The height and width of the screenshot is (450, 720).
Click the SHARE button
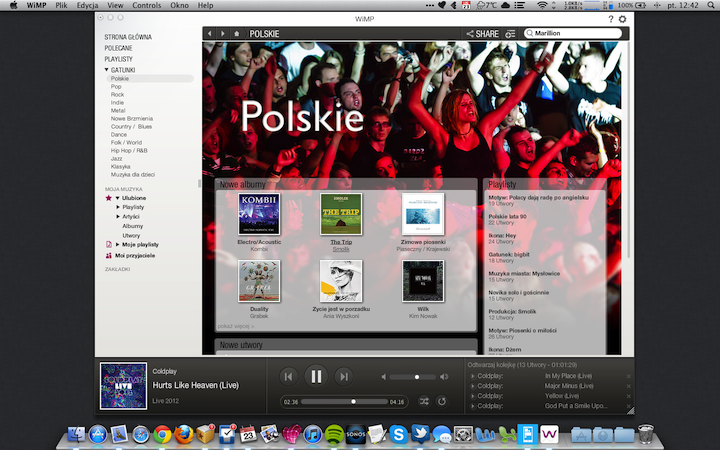coord(483,34)
